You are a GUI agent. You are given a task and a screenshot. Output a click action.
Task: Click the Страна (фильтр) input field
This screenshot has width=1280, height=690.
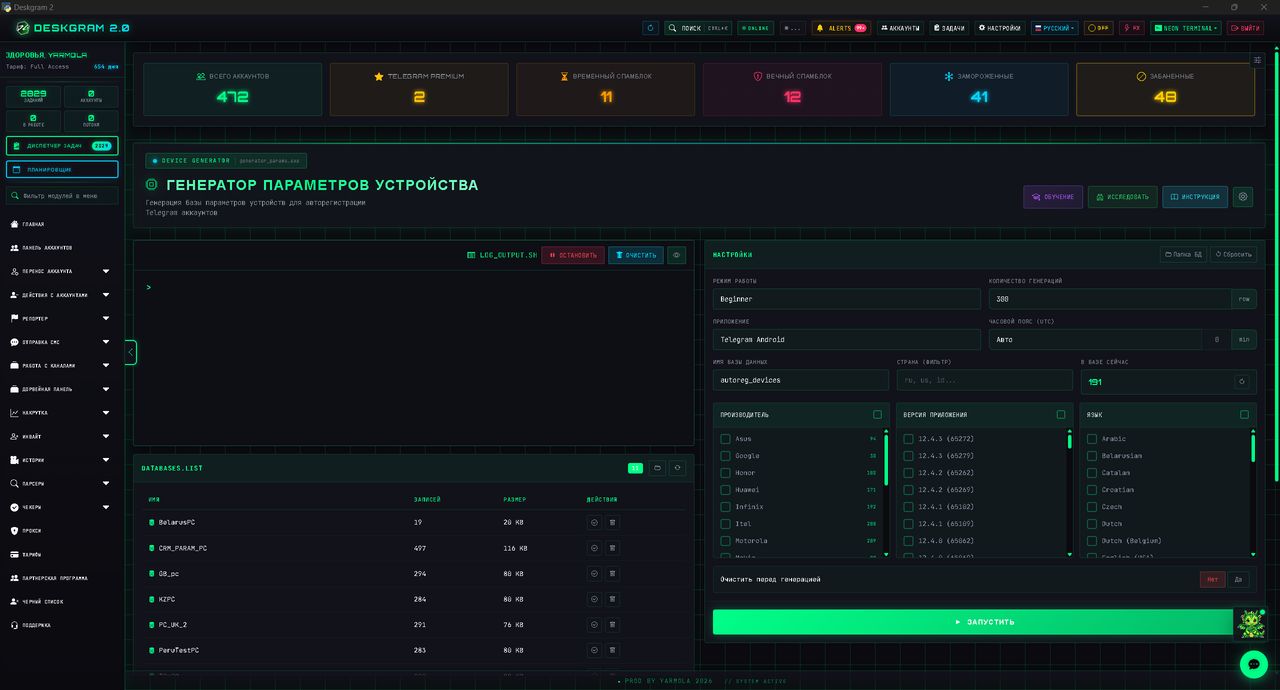click(985, 380)
